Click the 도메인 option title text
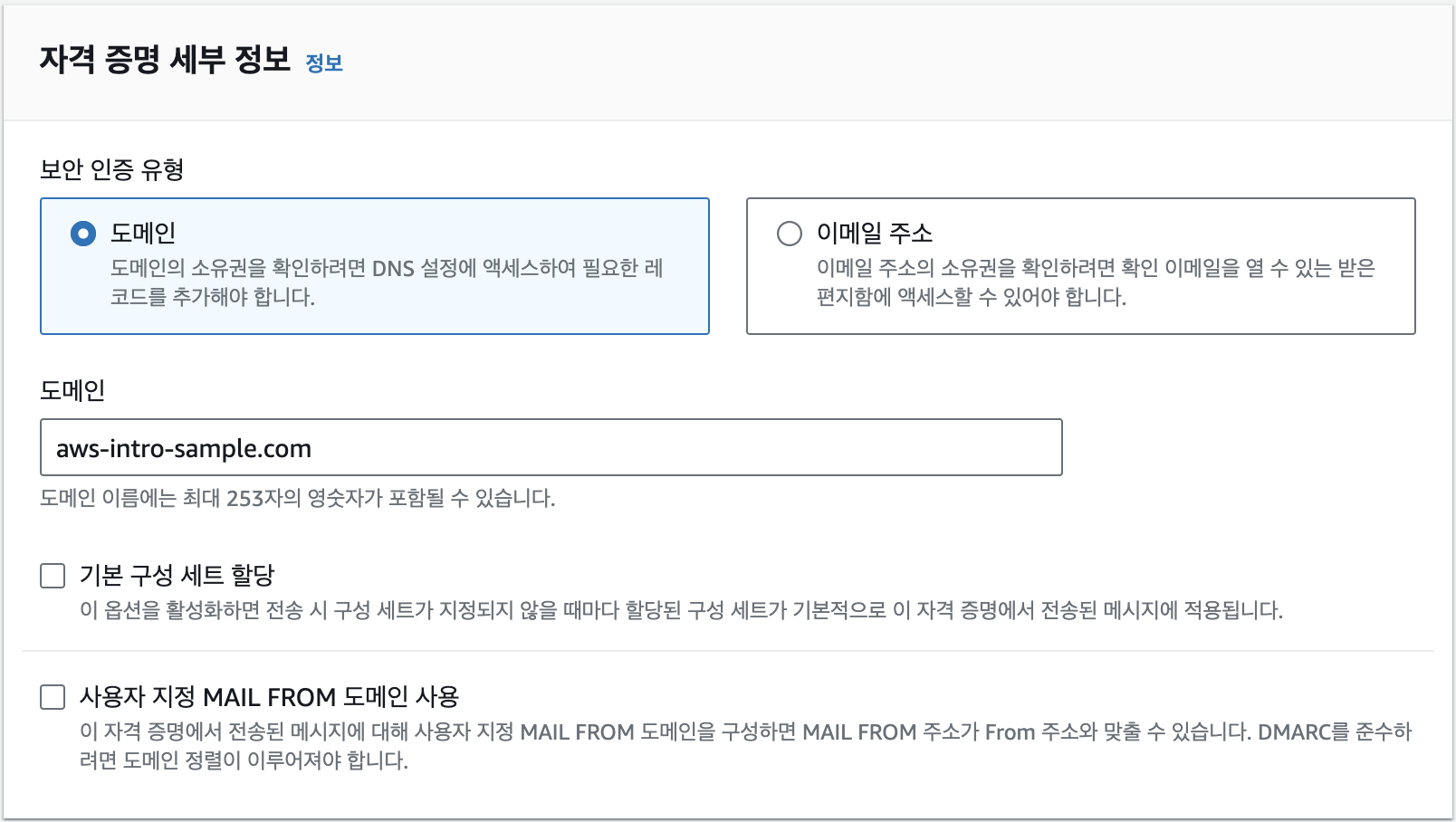Screen dimensions: 1456x822 [x=143, y=234]
